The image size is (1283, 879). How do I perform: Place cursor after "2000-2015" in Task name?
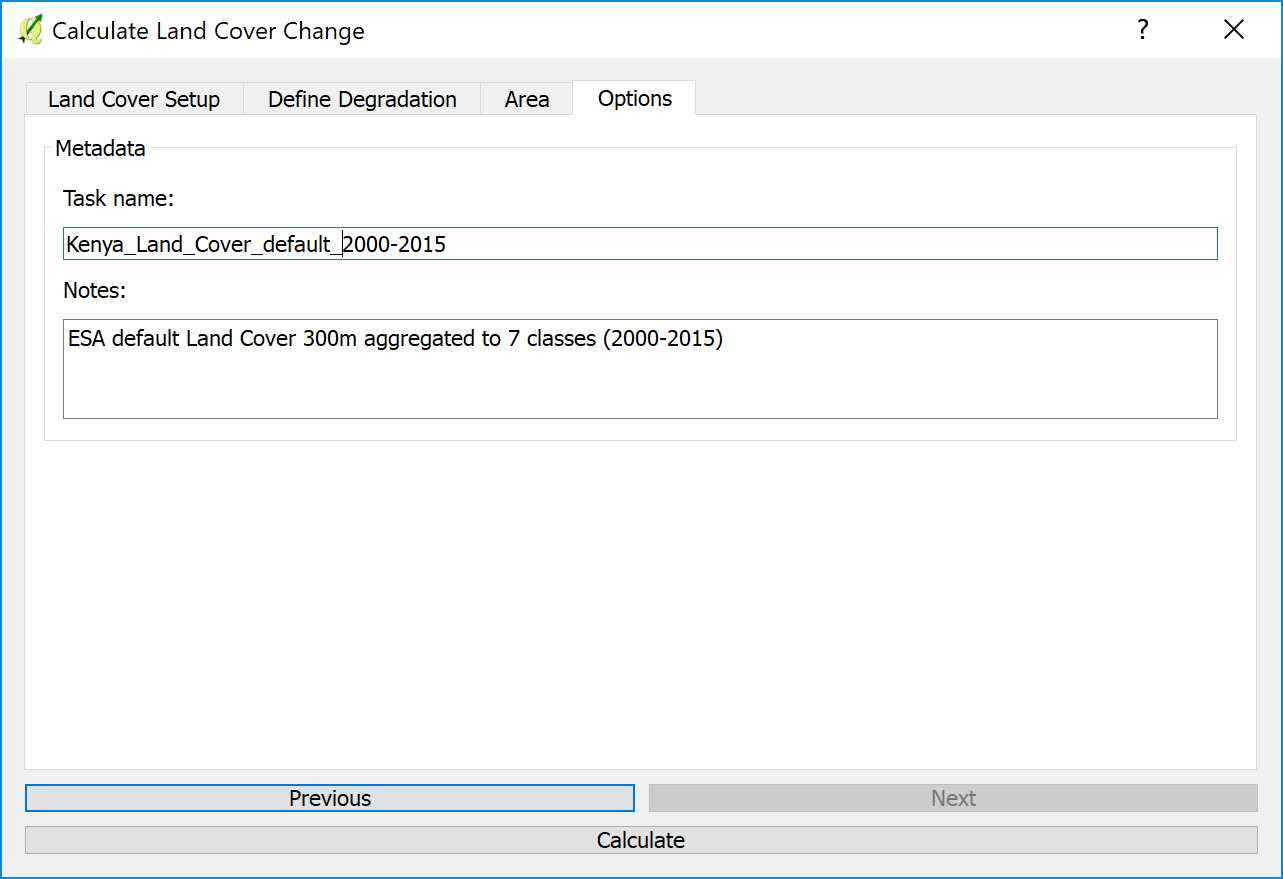(x=448, y=244)
